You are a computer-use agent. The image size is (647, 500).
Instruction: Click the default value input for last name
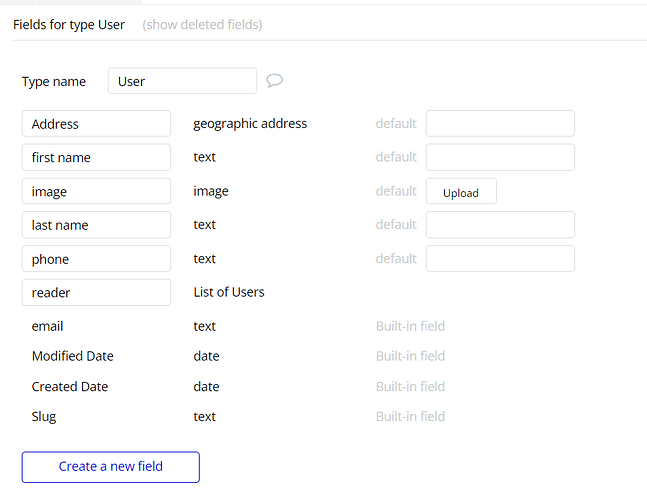click(x=500, y=225)
